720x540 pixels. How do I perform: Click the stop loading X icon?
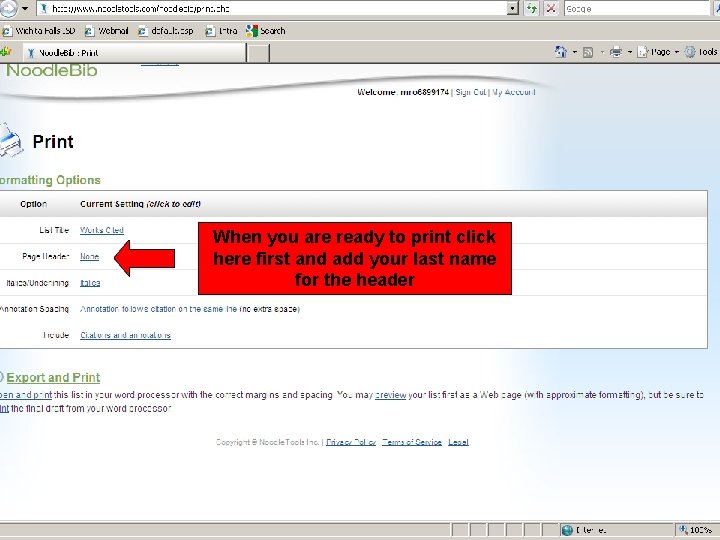[551, 8]
